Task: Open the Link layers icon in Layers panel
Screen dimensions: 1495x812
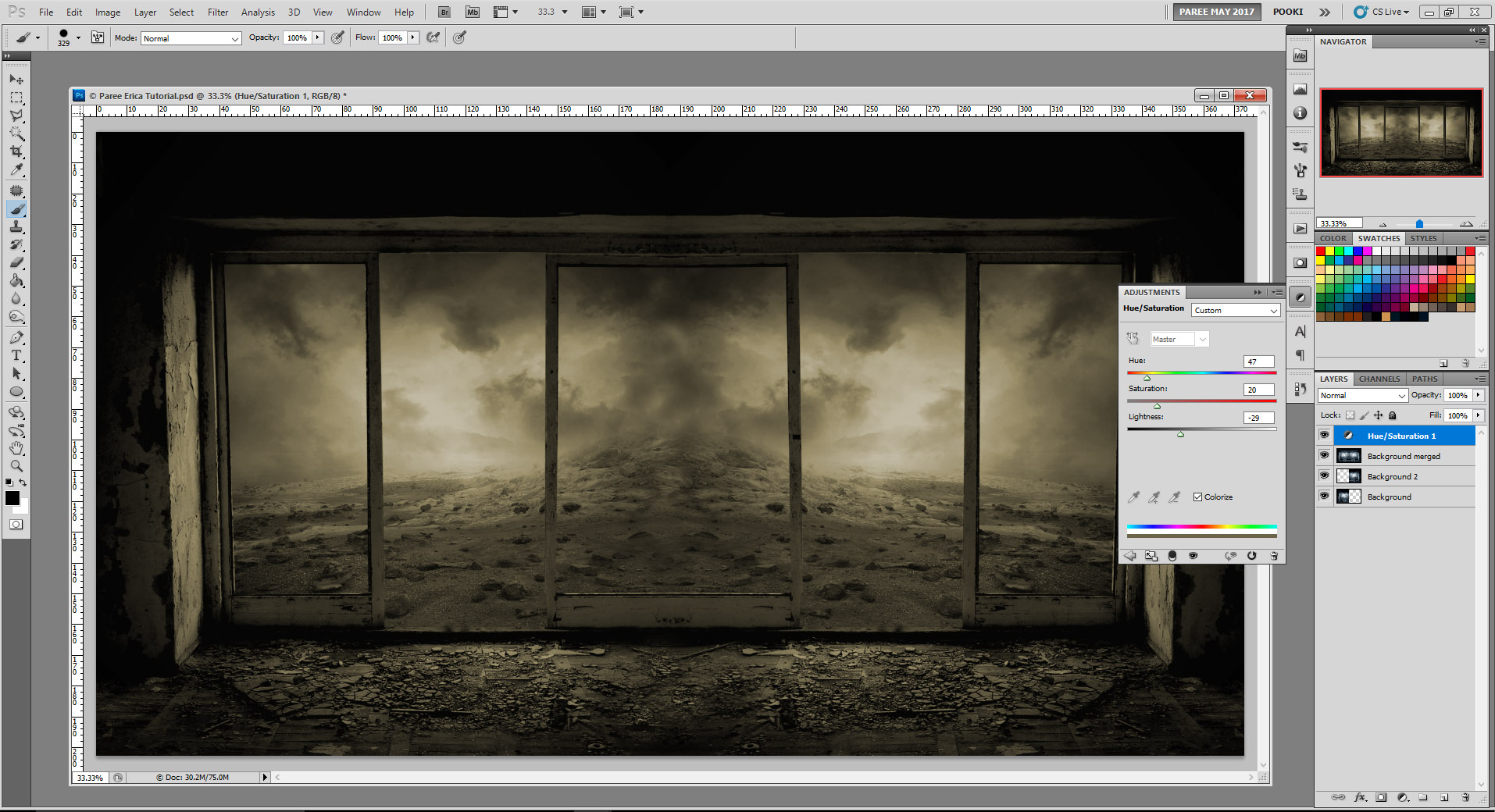Action: tap(1338, 797)
